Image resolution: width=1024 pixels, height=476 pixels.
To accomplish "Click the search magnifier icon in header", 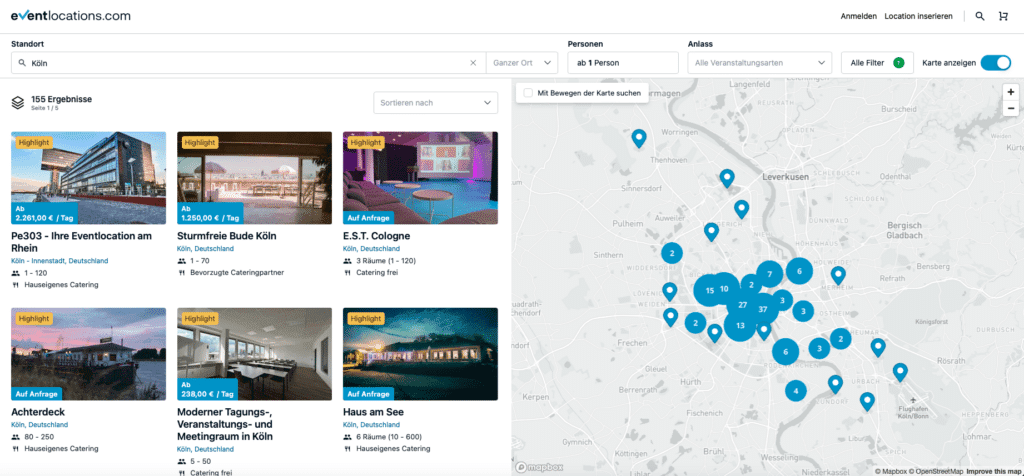I will [x=979, y=16].
